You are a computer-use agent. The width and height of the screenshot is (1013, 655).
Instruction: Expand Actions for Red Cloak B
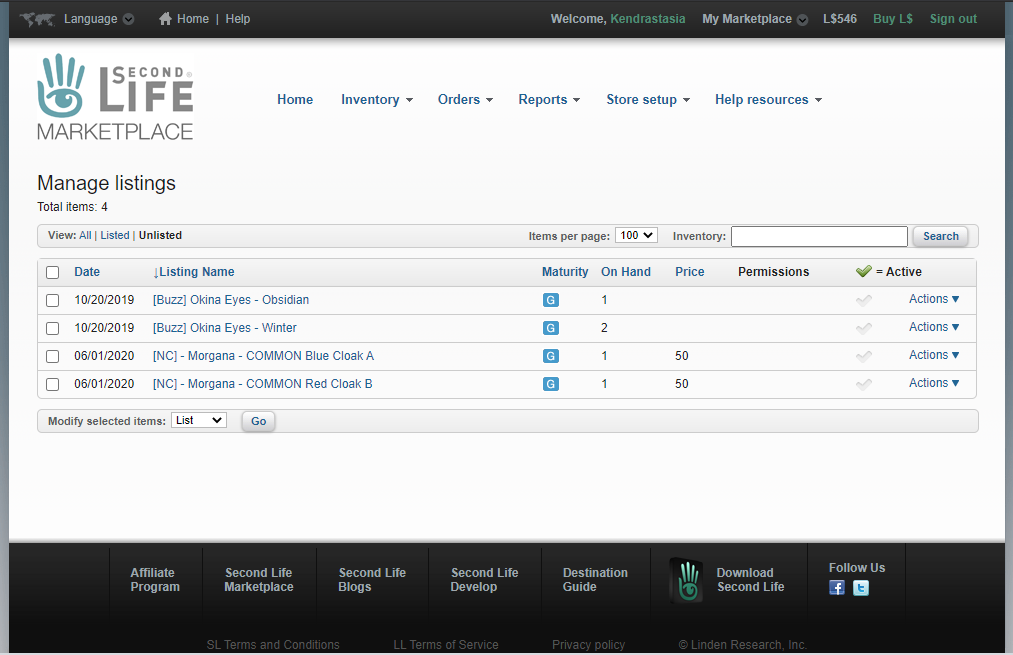tap(934, 383)
